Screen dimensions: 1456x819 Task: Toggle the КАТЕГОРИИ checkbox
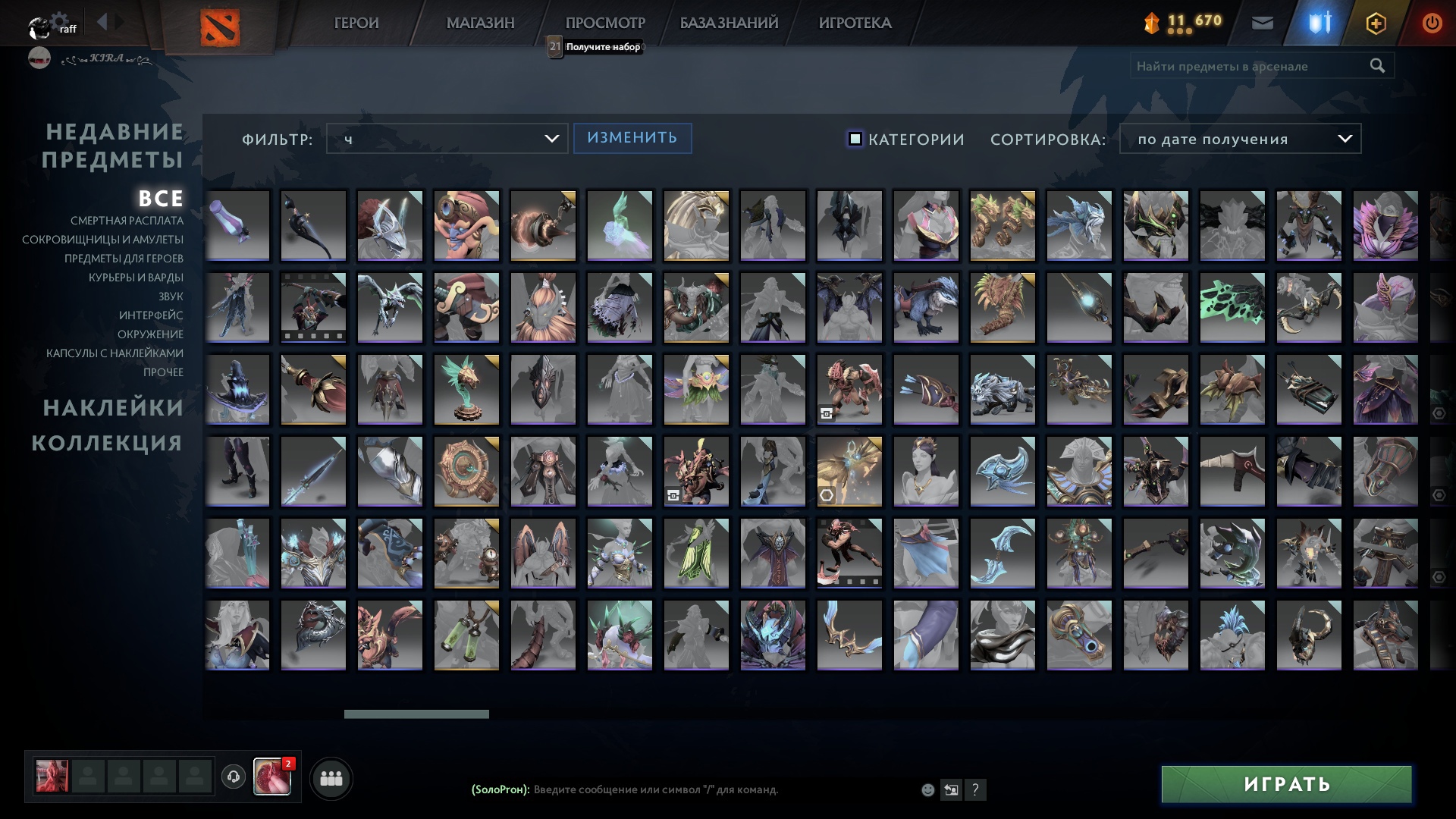click(855, 139)
